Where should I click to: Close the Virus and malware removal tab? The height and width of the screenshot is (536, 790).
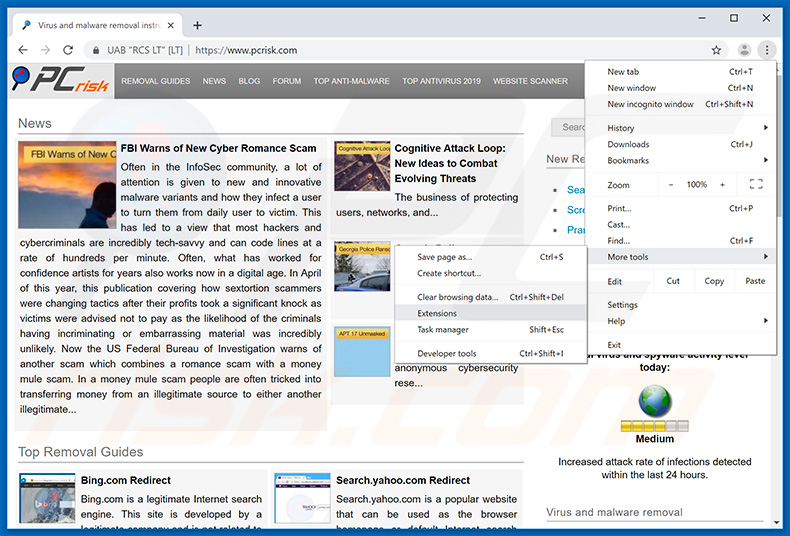tap(171, 25)
